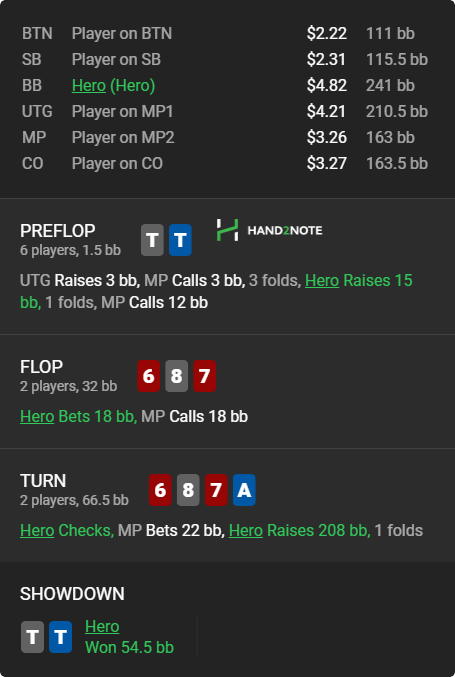This screenshot has height=677, width=455.
Task: Click the blue A card on the turn
Action: [244, 490]
